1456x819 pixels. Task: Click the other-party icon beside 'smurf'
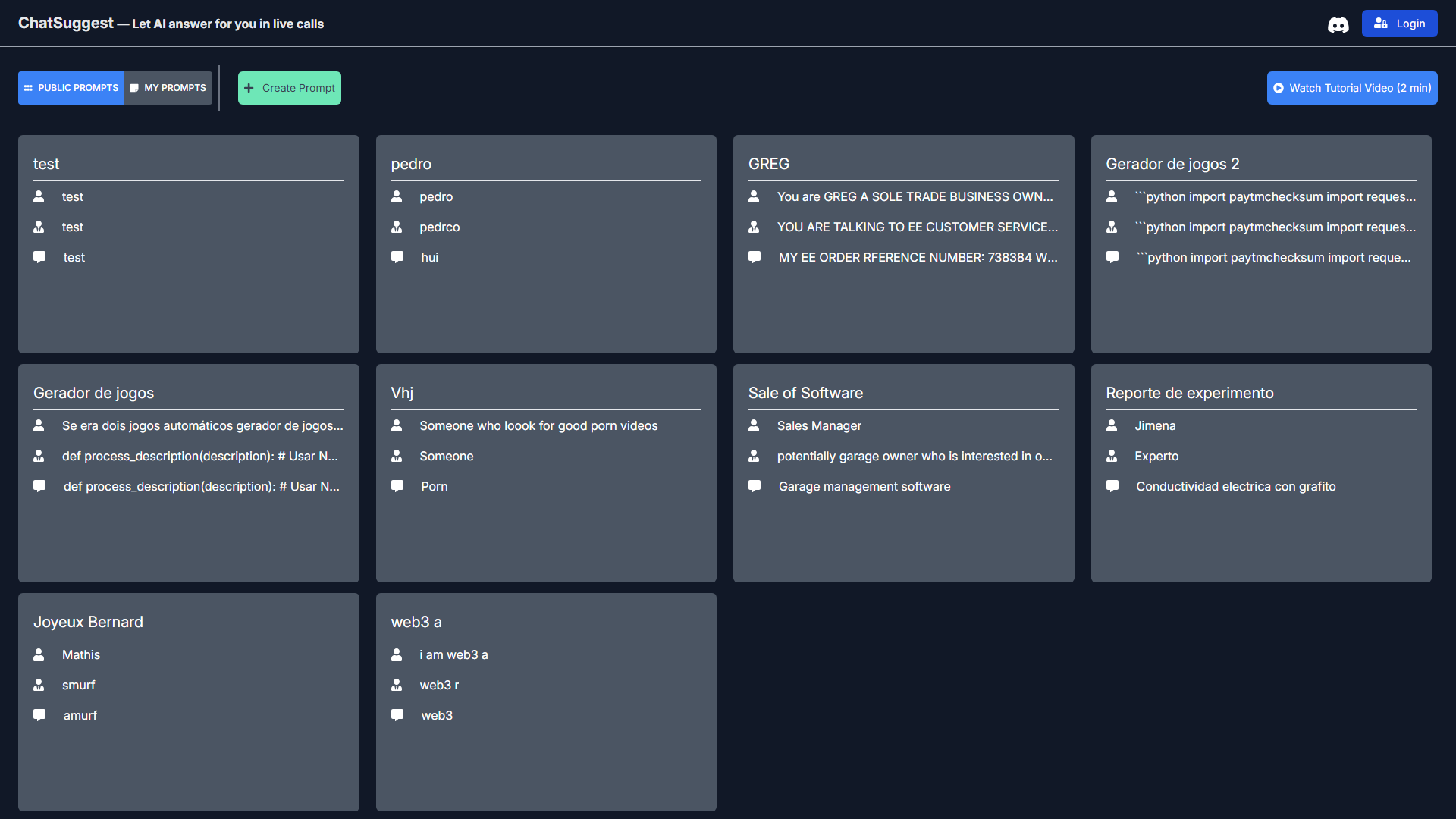(39, 685)
